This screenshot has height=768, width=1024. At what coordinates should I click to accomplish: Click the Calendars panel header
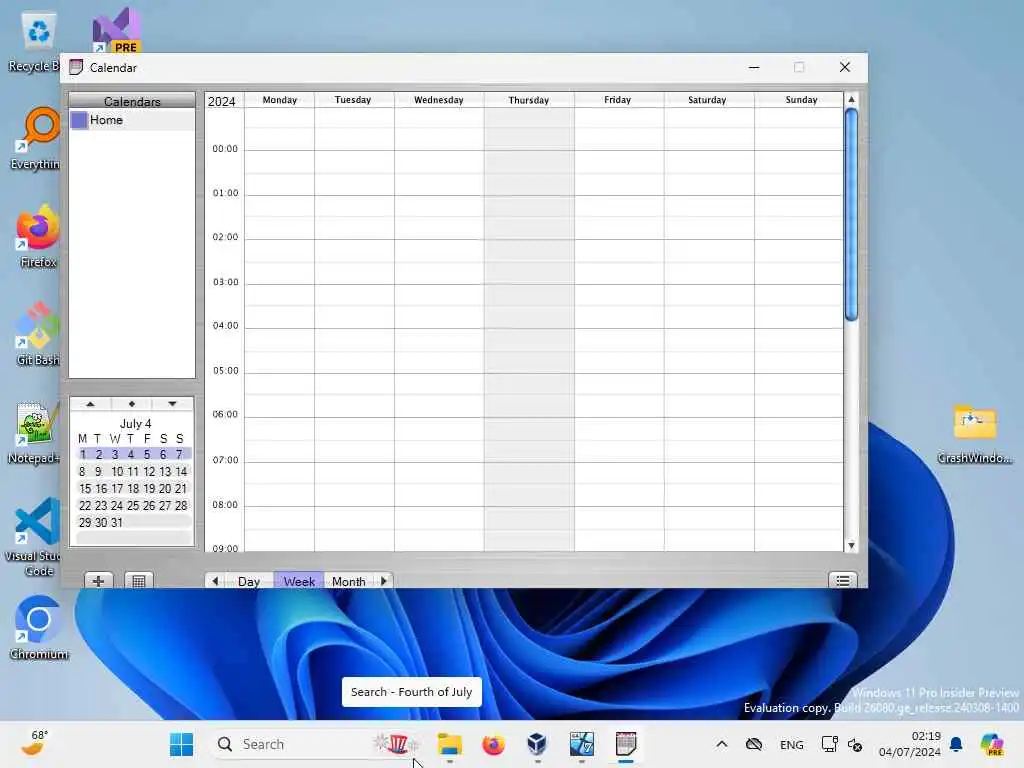[132, 101]
